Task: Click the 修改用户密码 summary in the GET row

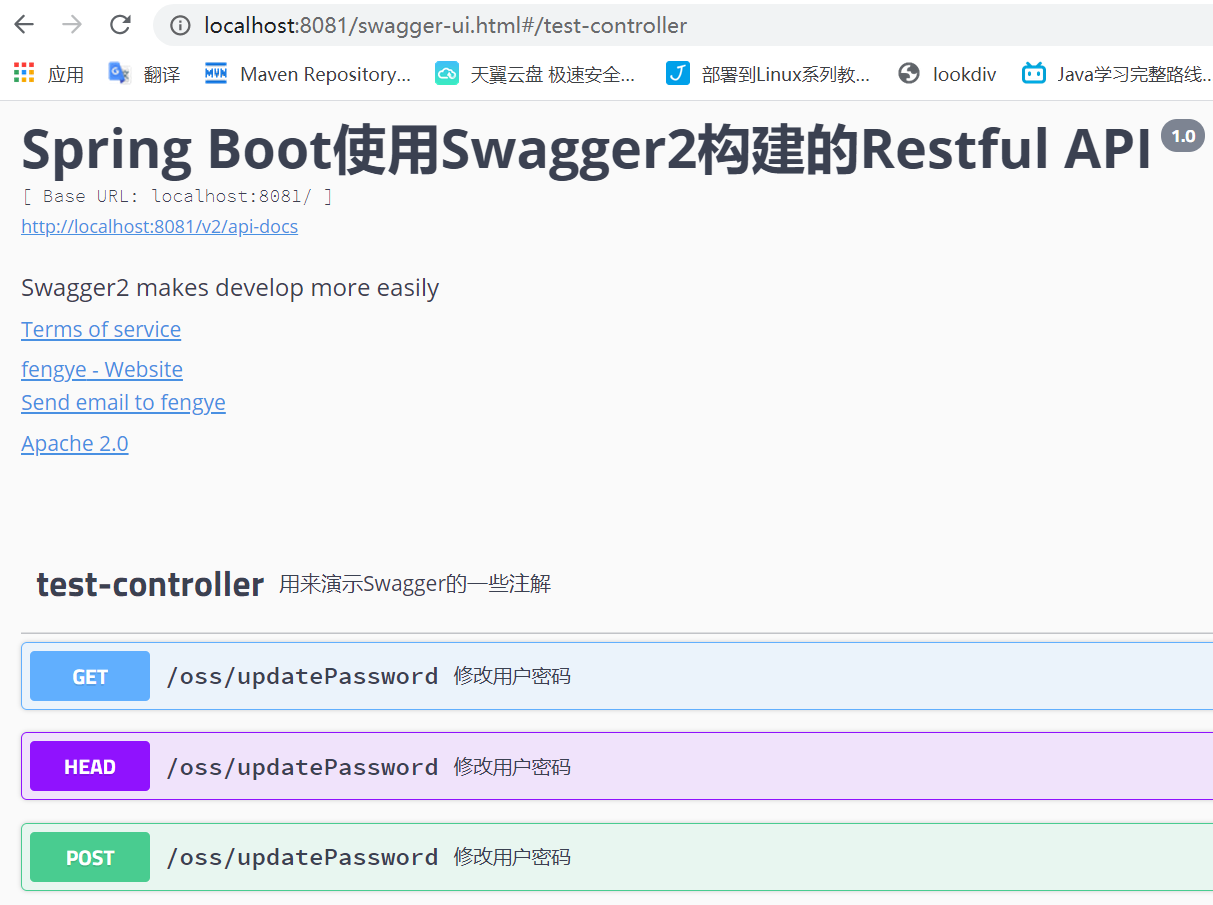Action: [512, 676]
